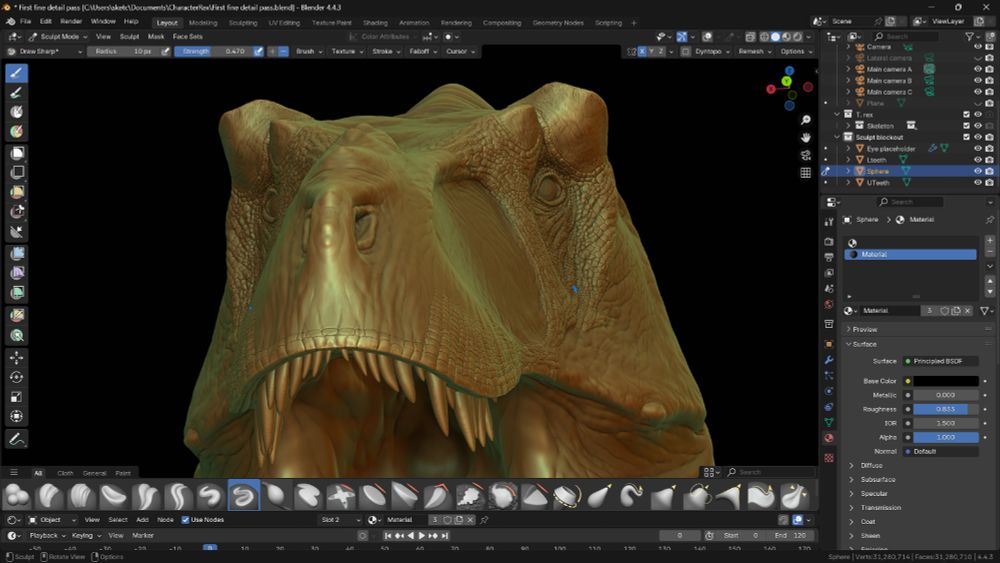Screen dimensions: 1000x563
Task: Switch brush direction to subtract
Action: click(284, 51)
